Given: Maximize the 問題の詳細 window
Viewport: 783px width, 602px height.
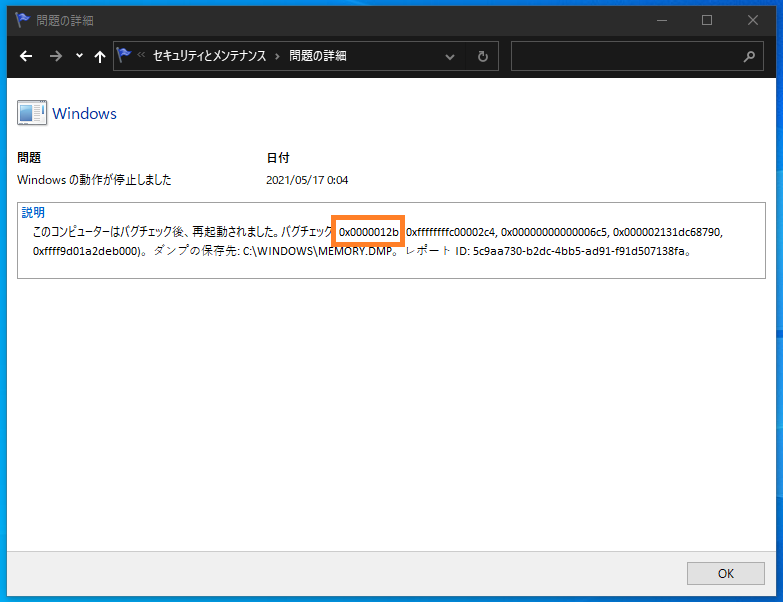Looking at the screenshot, I should point(707,20).
